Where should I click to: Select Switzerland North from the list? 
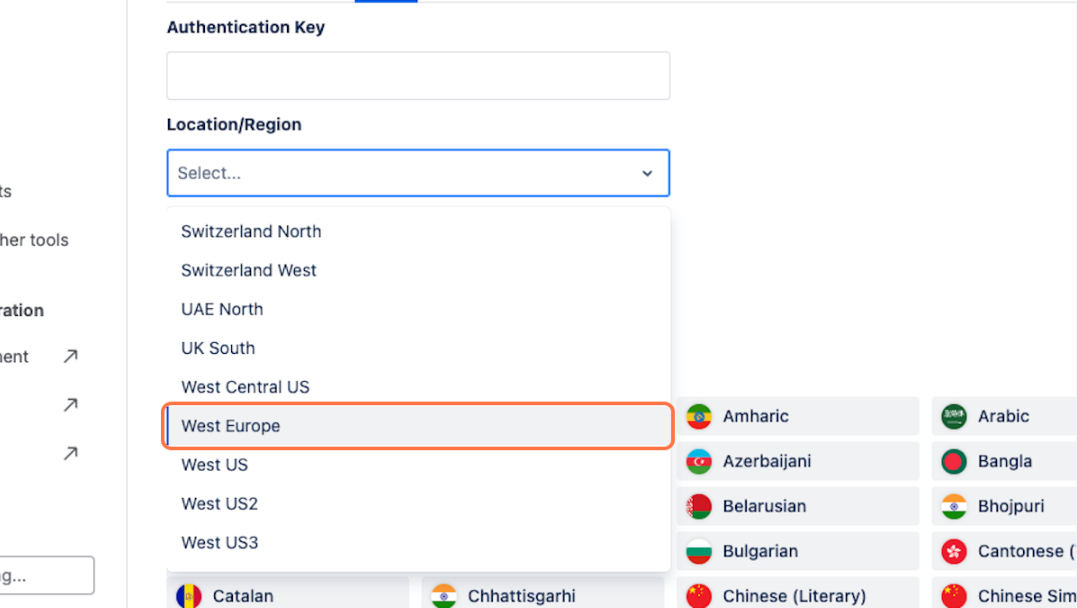[251, 231]
